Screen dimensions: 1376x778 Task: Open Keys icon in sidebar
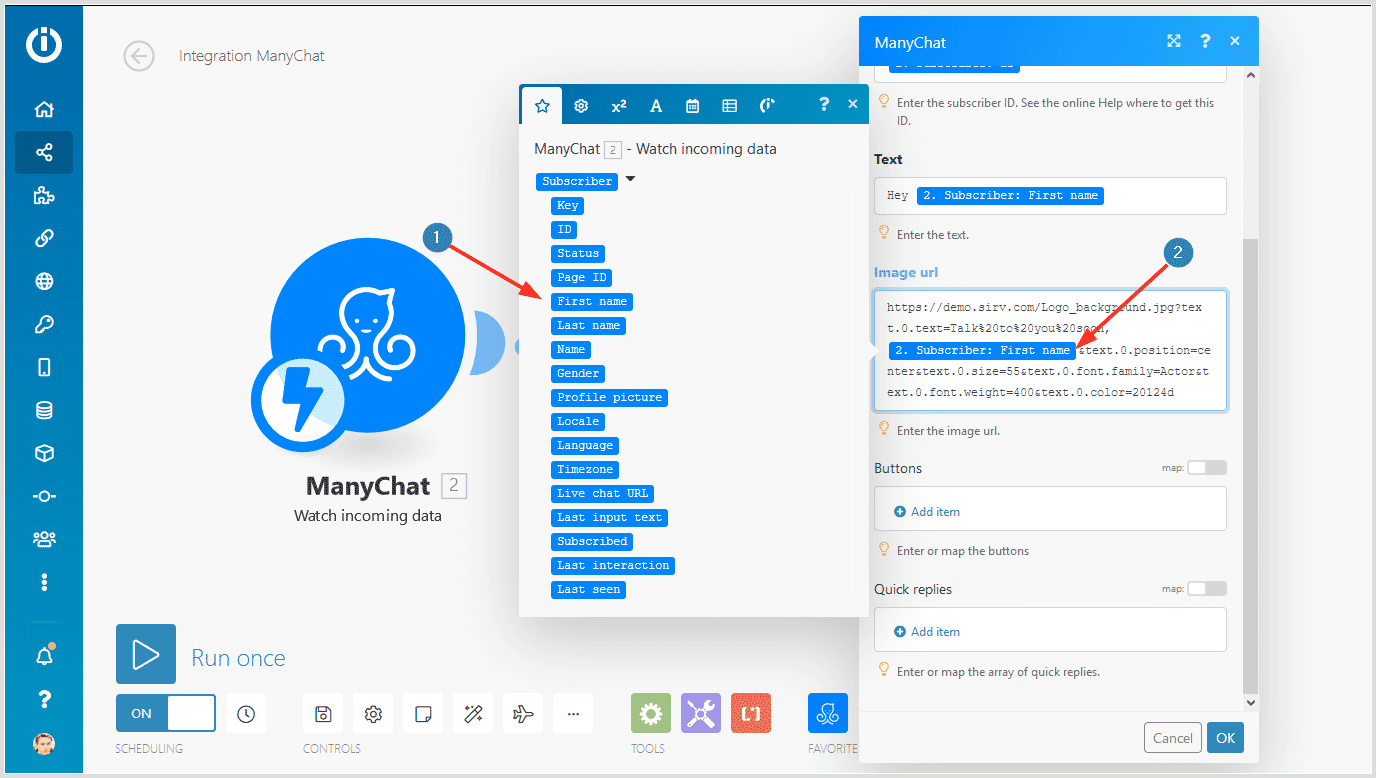44,325
